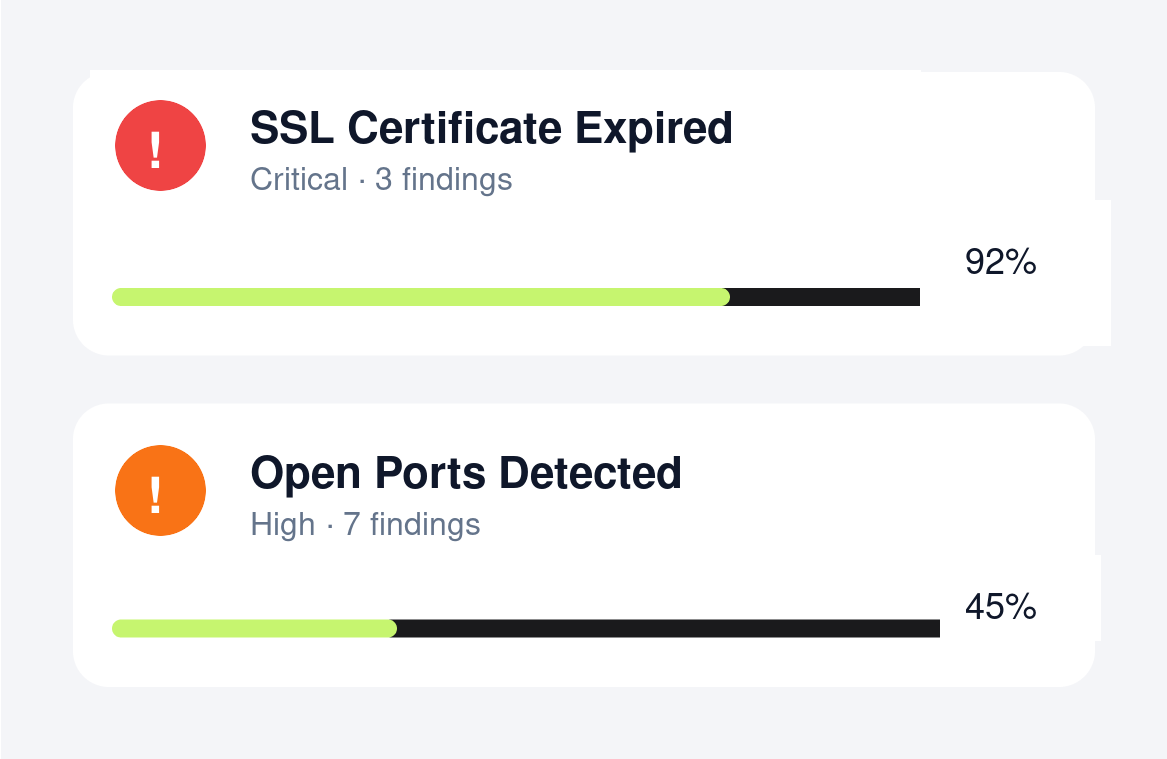Click the SSL Certificate Expired title
Image resolution: width=1167 pixels, height=759 pixels.
coord(490,128)
